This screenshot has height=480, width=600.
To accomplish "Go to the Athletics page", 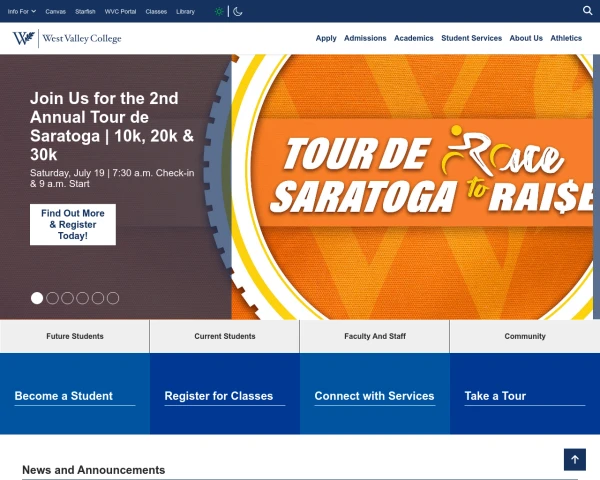I will (x=566, y=38).
